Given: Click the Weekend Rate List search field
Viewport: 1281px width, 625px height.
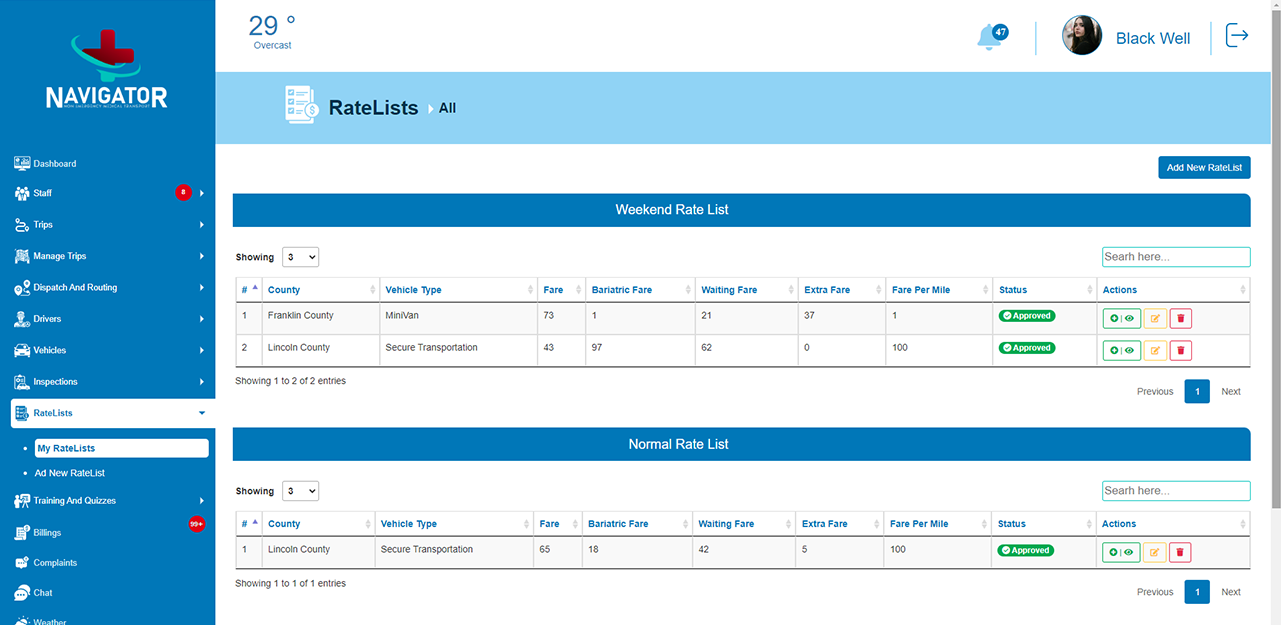Looking at the screenshot, I should (1175, 257).
